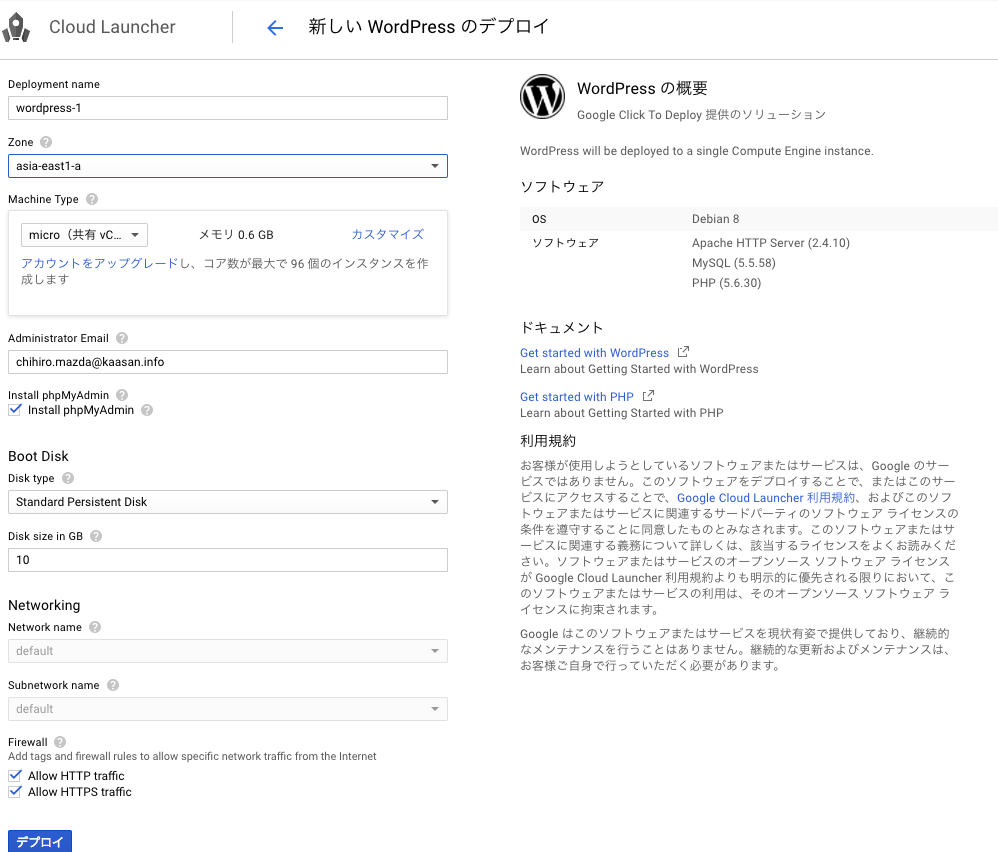The height and width of the screenshot is (852, 998).
Task: Uncheck the Install phpMyAdmin checkbox
Action: (15, 410)
